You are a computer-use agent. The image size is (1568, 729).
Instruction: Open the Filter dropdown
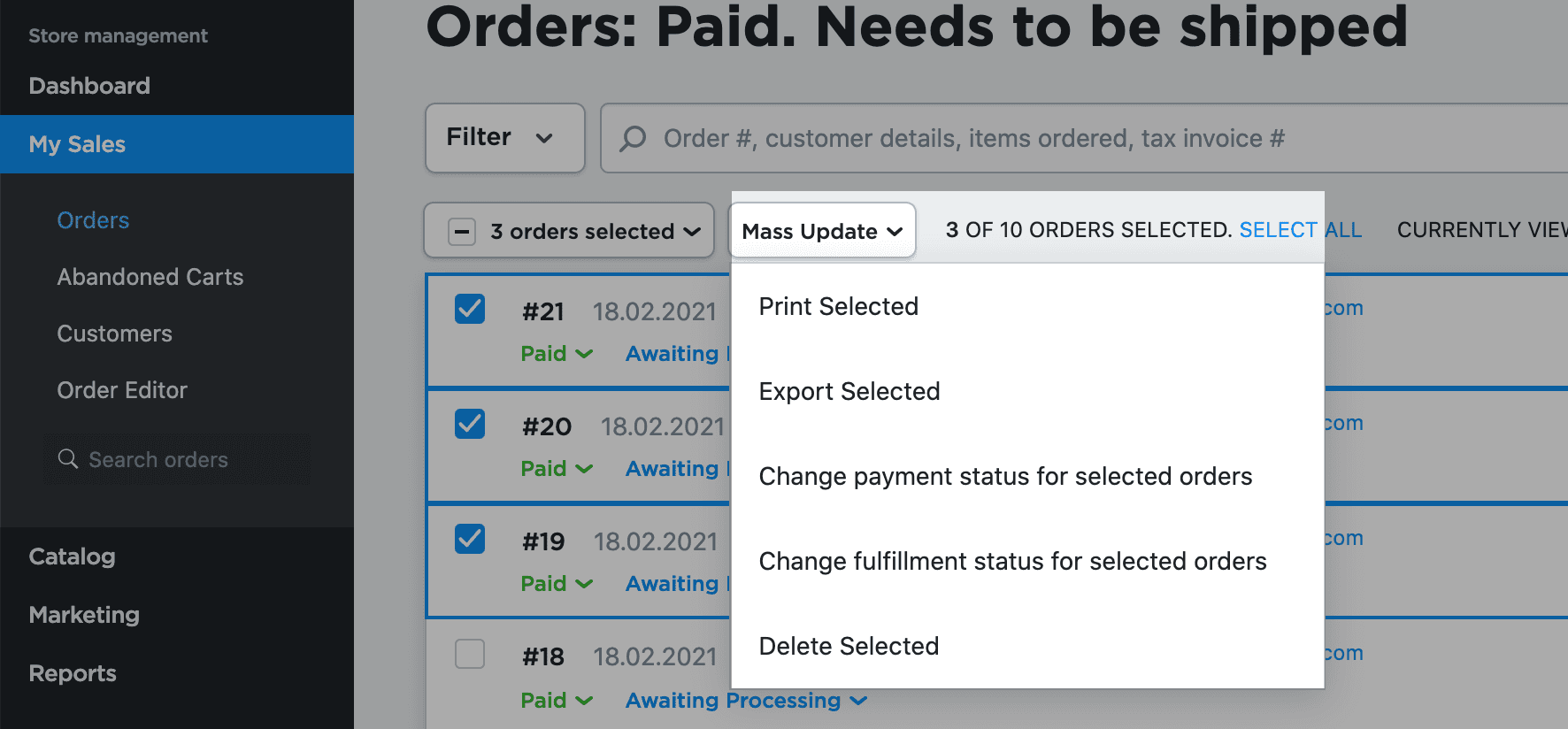[x=504, y=138]
